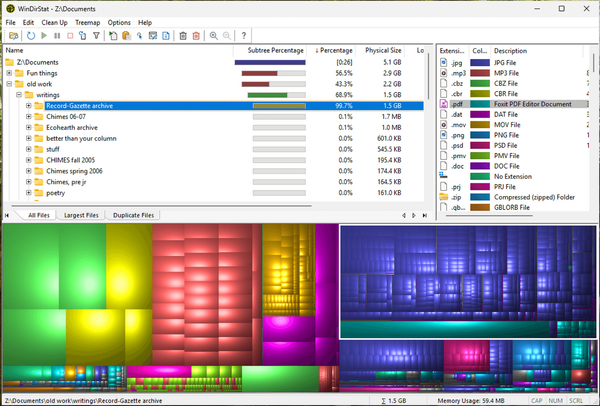Click the MOV File color swatch
This screenshot has width=600, height=406.
pyautogui.click(x=480, y=124)
